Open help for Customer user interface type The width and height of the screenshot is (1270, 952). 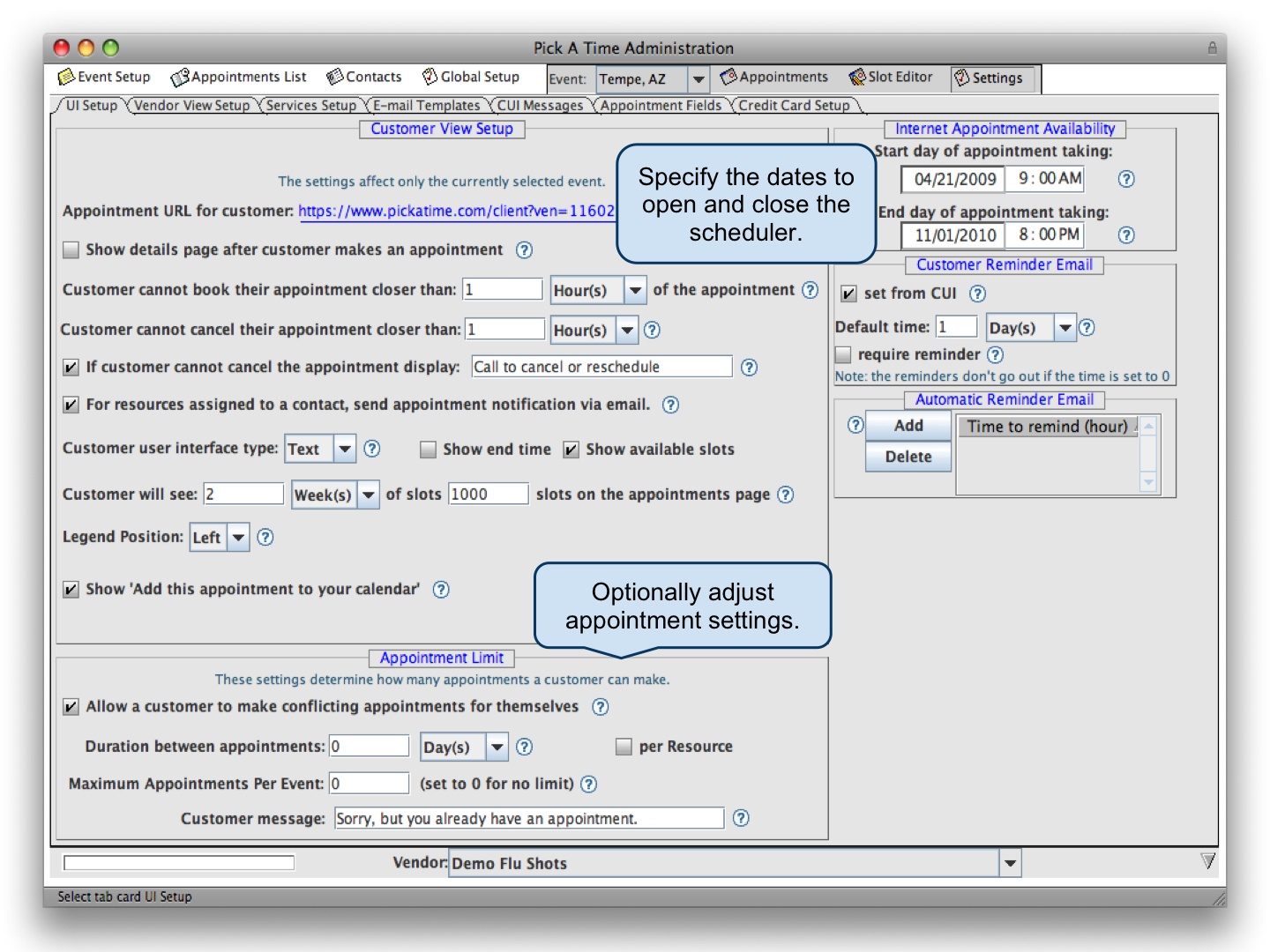(372, 449)
